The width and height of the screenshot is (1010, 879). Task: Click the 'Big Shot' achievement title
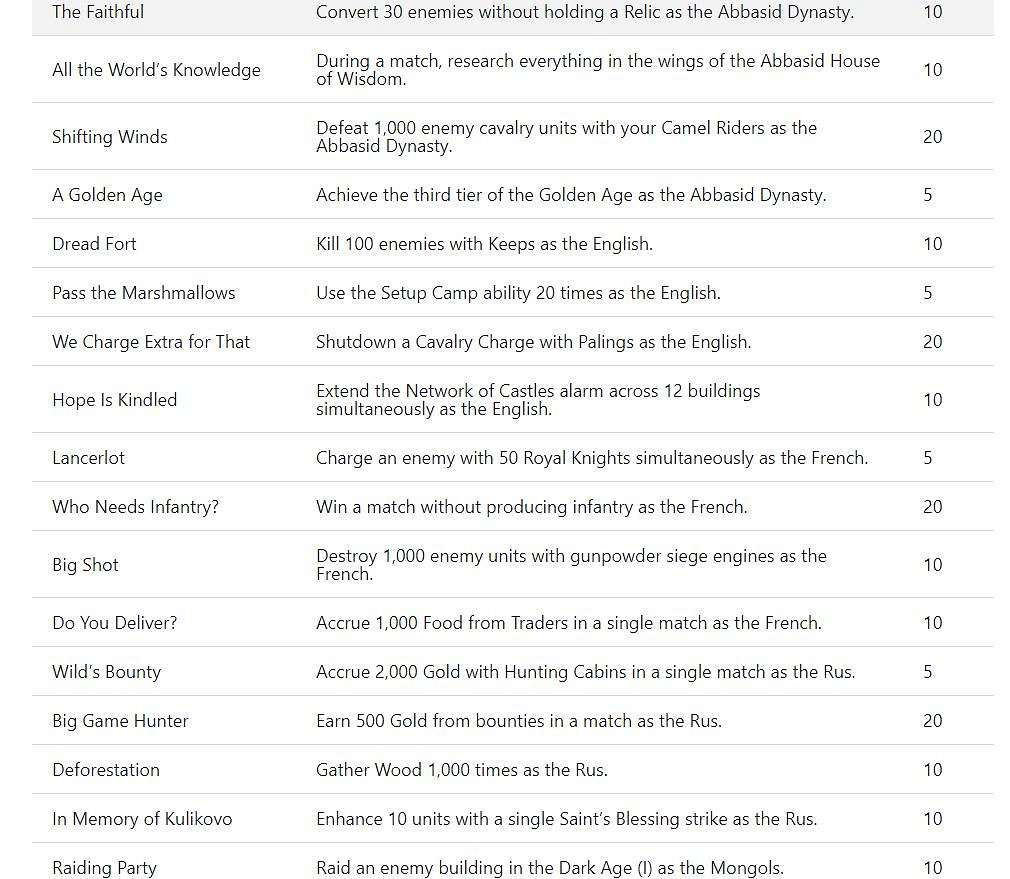[x=85, y=565]
